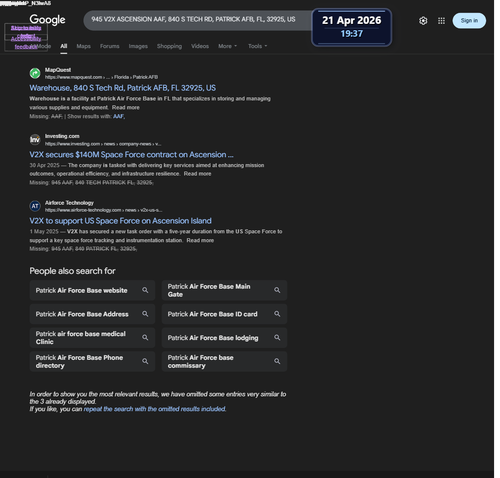
Task: Click magnifier icon for Patrick air force base medical Clinic
Action: (145, 337)
